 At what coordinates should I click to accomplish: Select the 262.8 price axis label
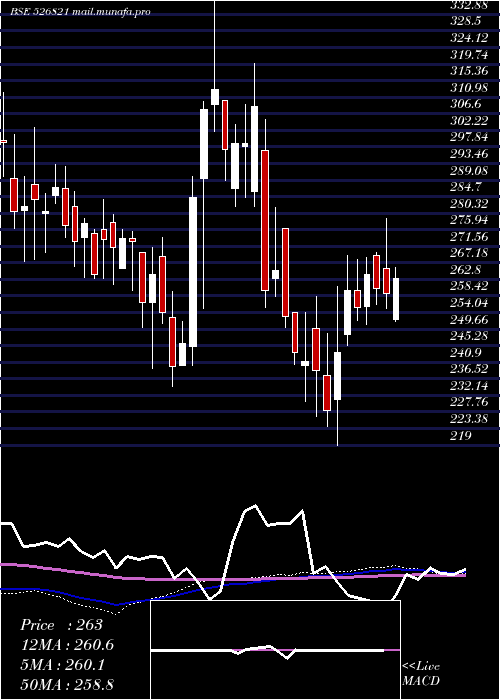pyautogui.click(x=466, y=270)
